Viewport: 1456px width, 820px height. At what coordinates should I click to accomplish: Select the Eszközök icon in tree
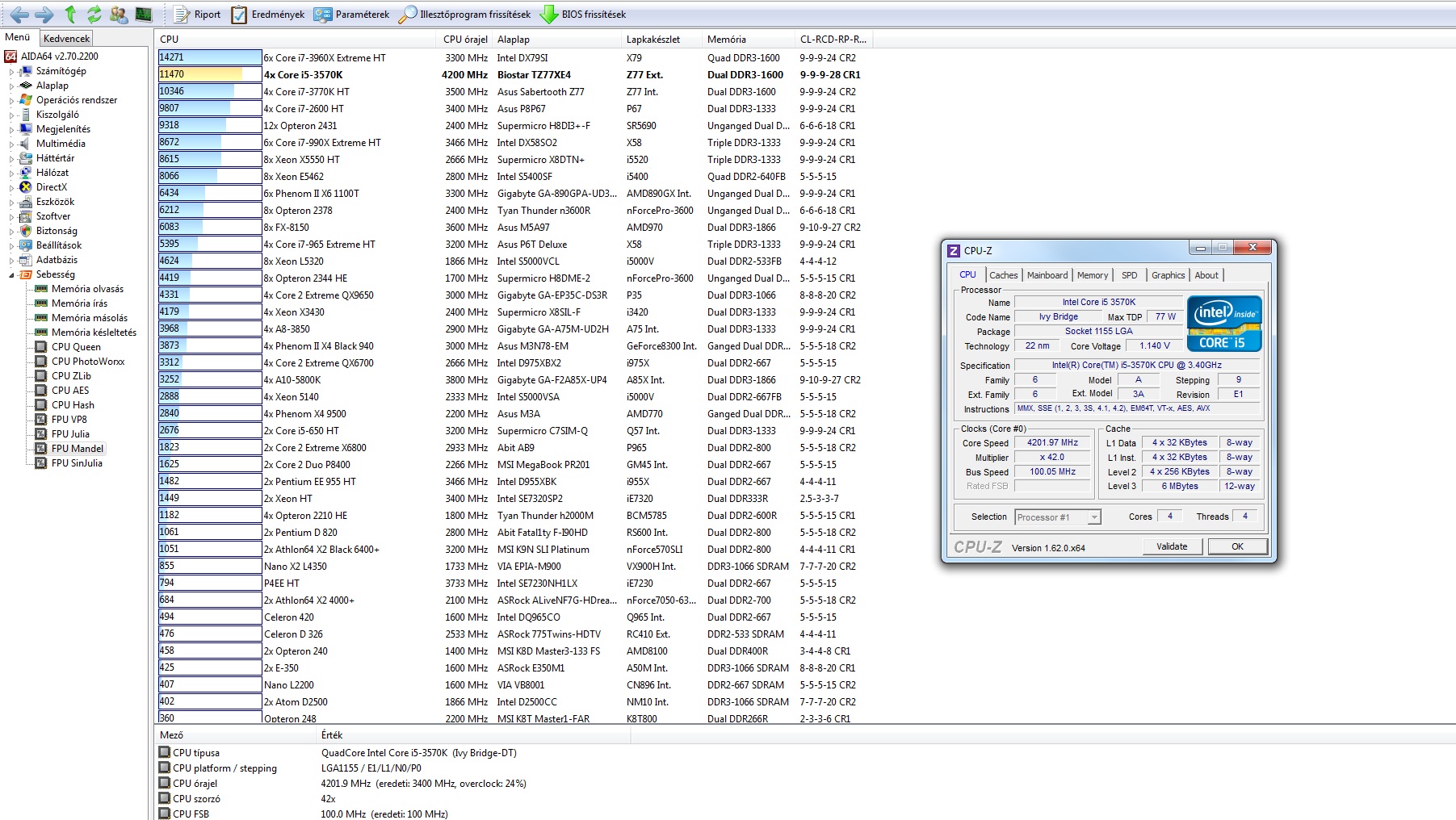[26, 202]
